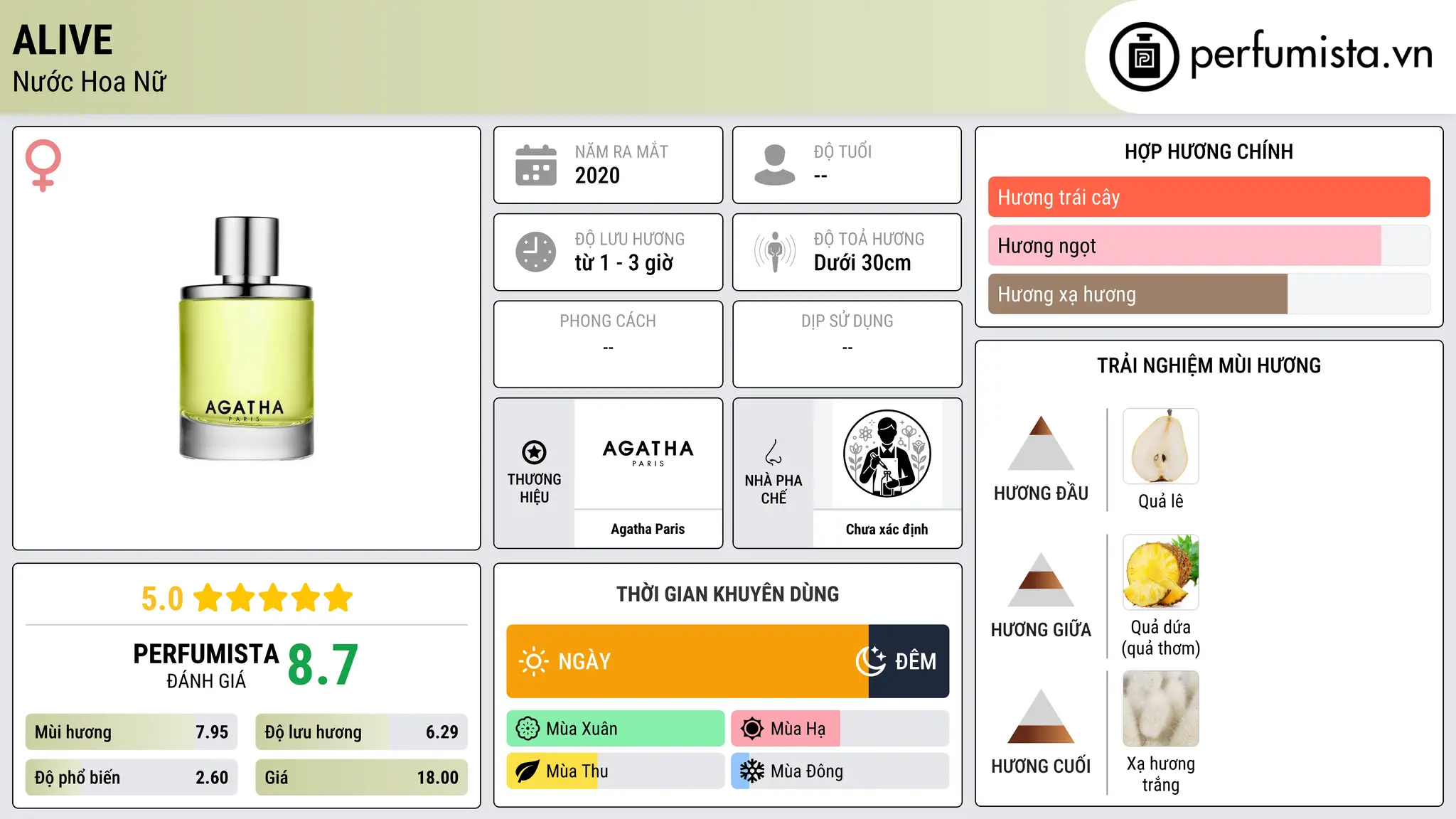Click the snowflake icon for Mùa Đông

[x=752, y=771]
